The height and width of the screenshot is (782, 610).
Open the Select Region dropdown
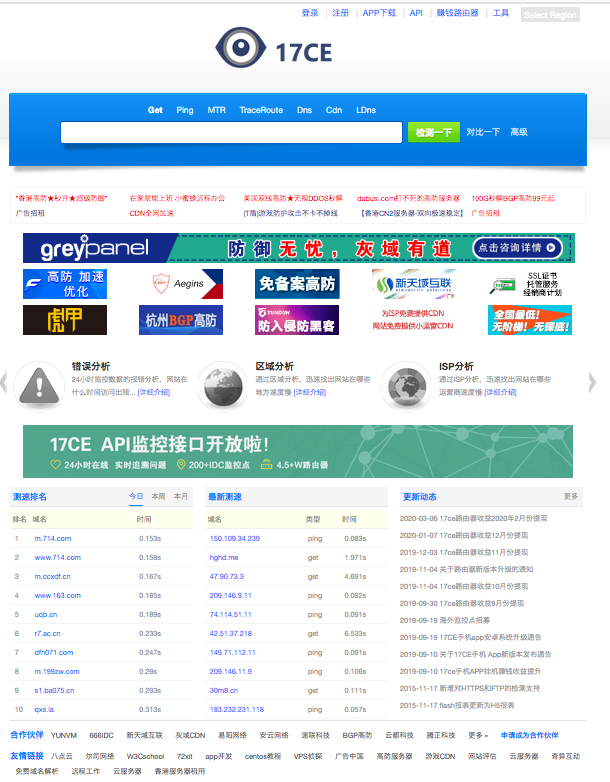(x=550, y=15)
